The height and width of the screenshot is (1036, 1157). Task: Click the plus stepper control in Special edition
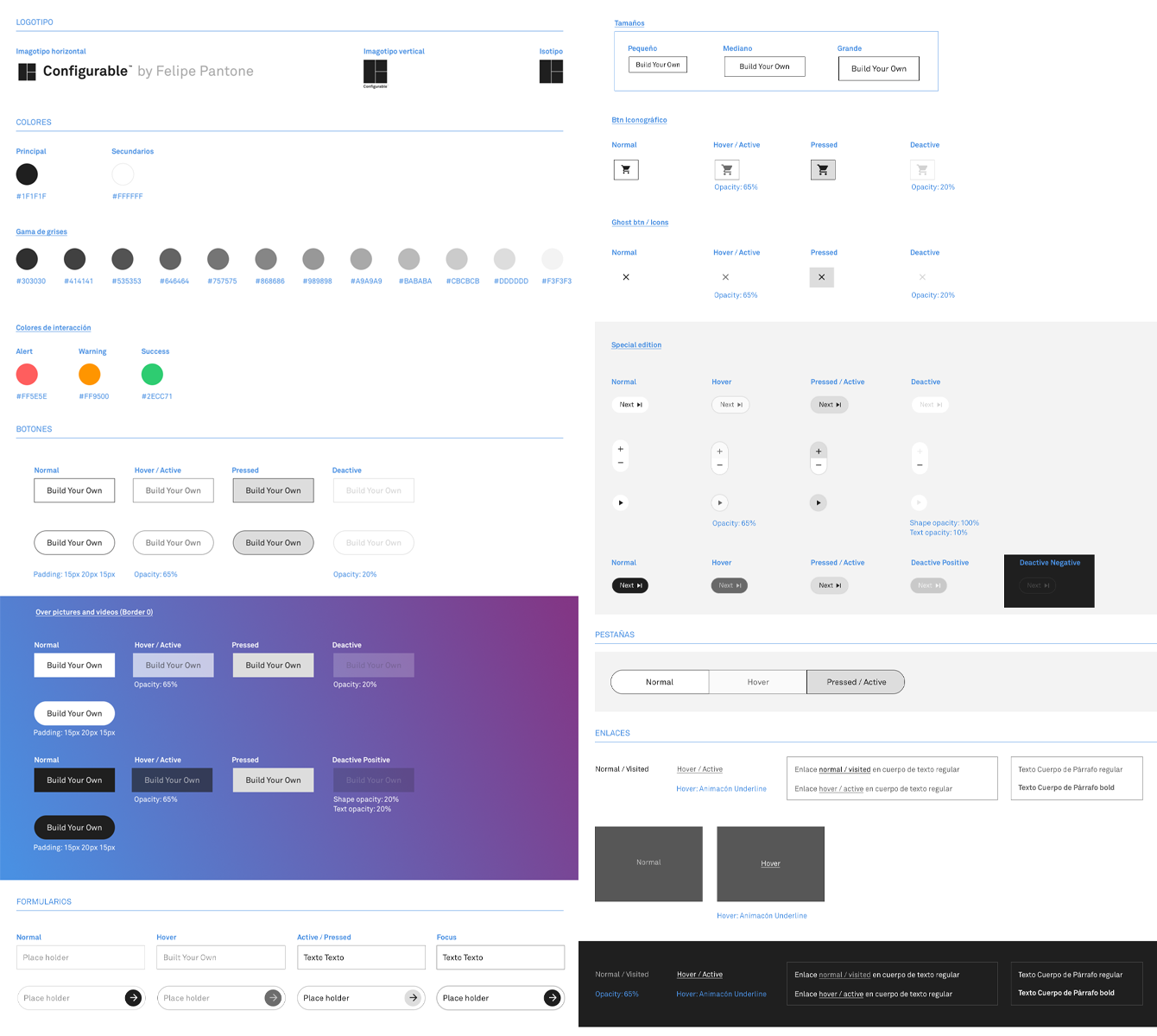tap(620, 449)
